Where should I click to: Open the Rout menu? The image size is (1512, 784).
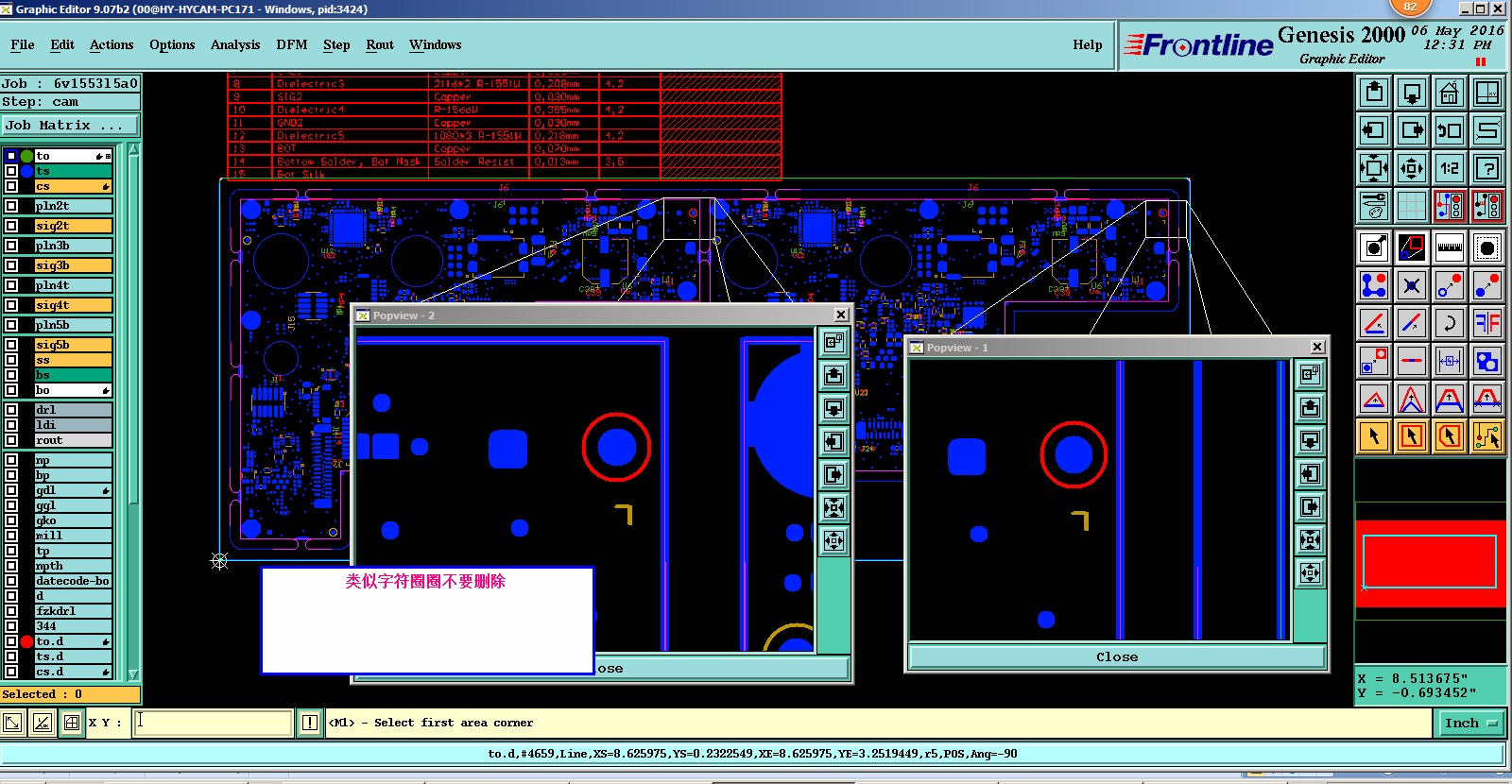[x=380, y=44]
